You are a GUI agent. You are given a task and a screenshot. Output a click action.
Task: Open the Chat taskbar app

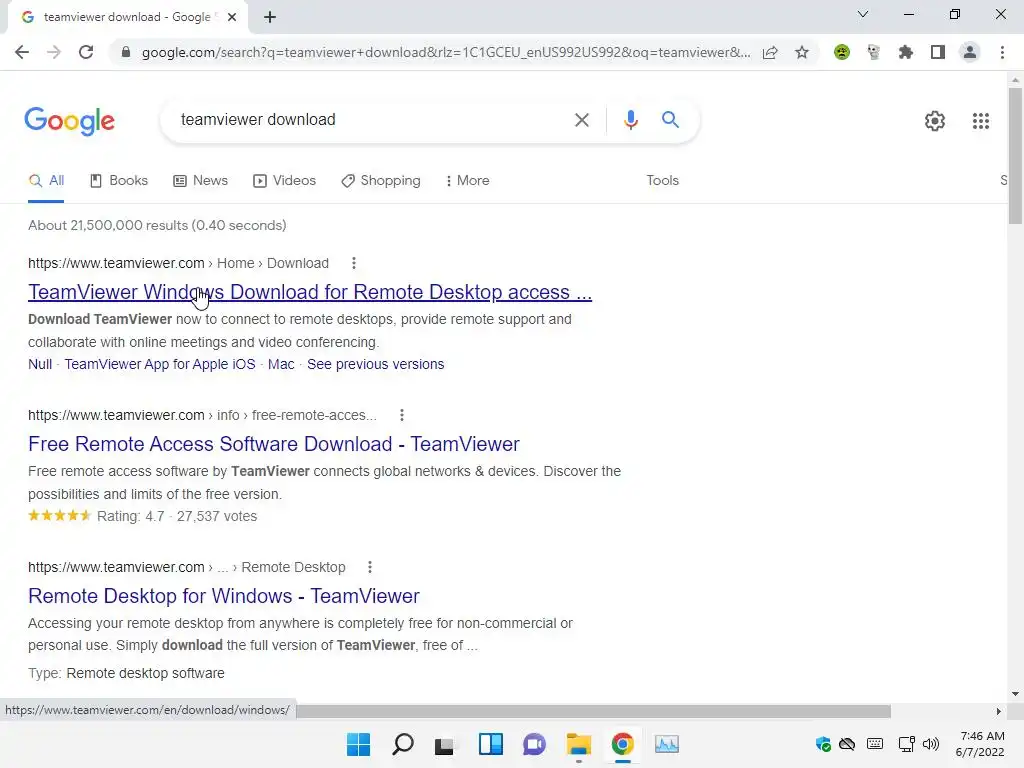point(534,744)
